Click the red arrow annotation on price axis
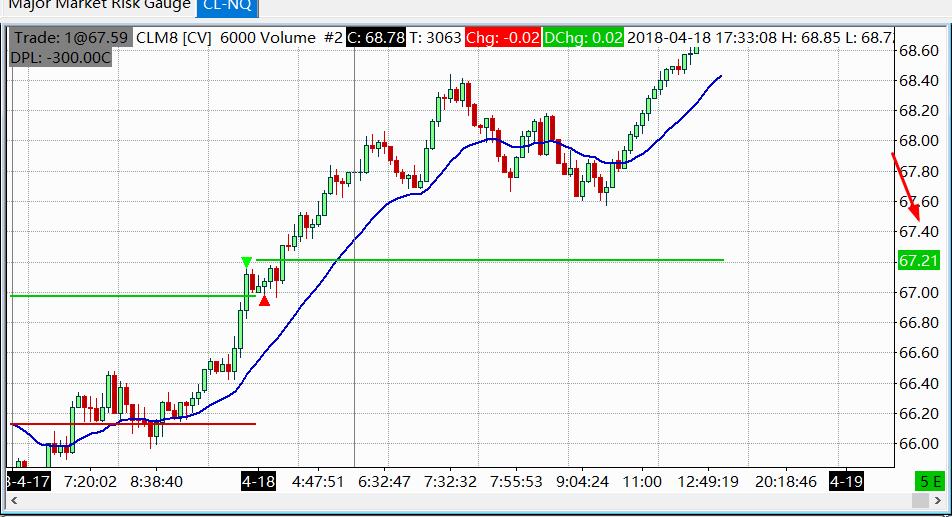Image resolution: width=952 pixels, height=517 pixels. pyautogui.click(x=906, y=188)
